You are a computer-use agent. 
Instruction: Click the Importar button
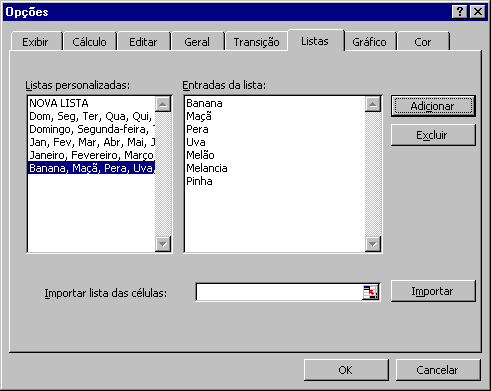[433, 291]
